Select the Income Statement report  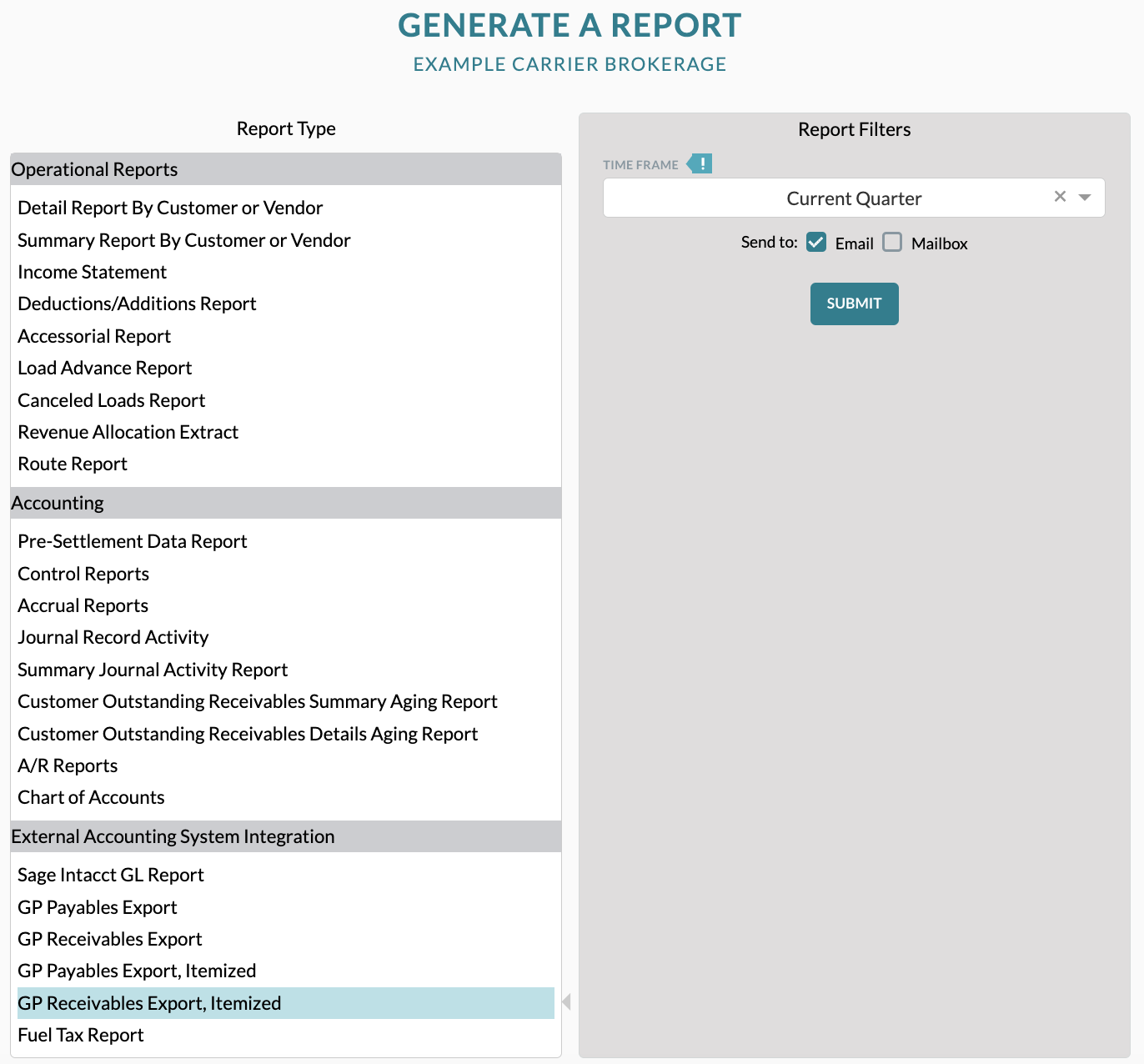point(92,272)
